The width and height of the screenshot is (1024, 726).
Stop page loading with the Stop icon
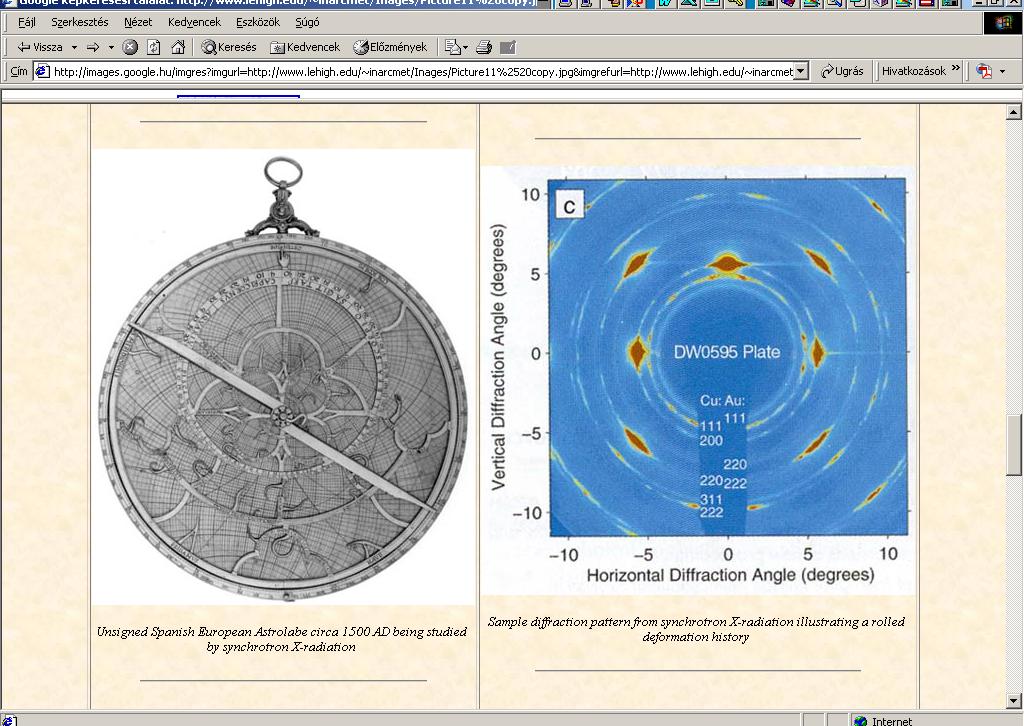[x=130, y=47]
